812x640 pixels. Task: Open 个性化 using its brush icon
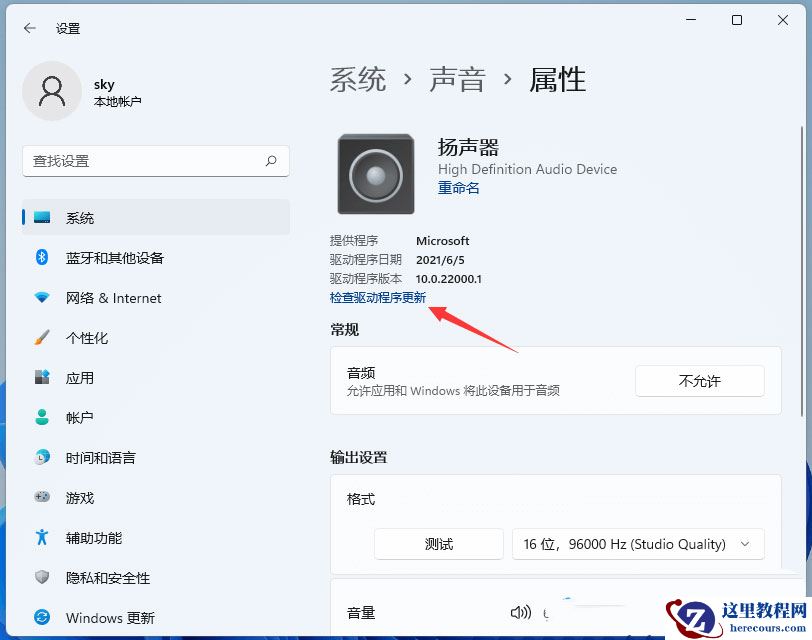pos(40,338)
